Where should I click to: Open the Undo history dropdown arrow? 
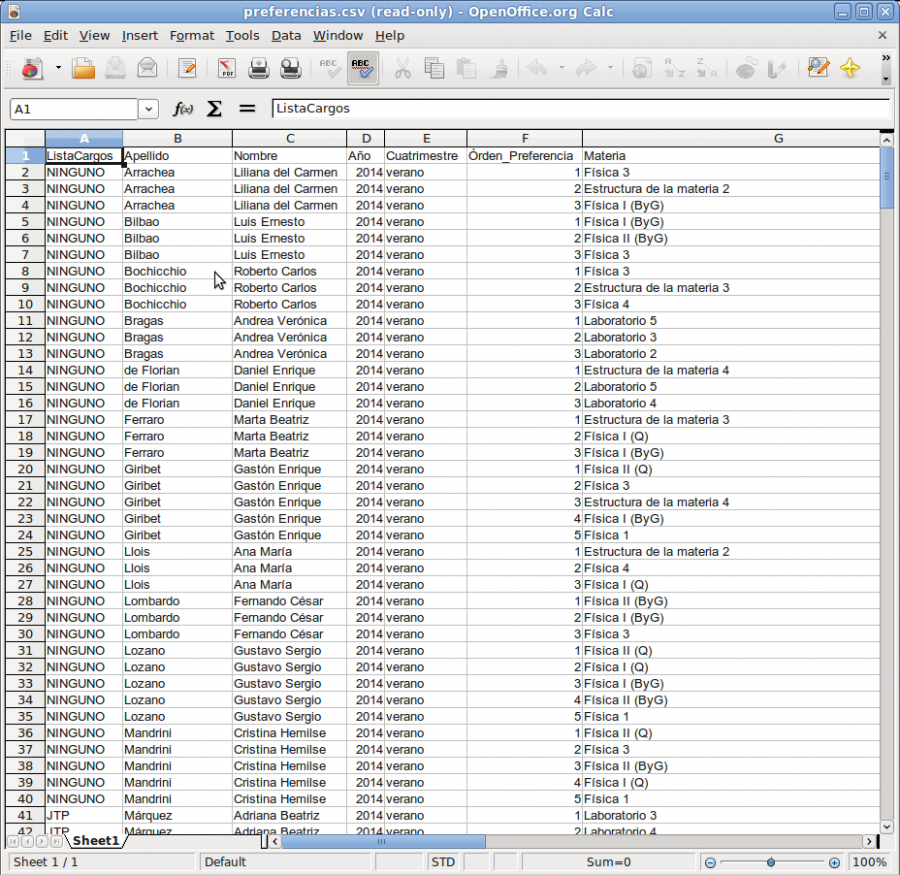coord(562,68)
